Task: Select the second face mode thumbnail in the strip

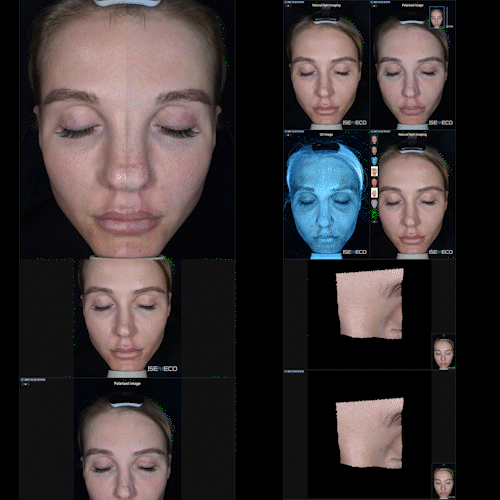Action: pos(374,150)
